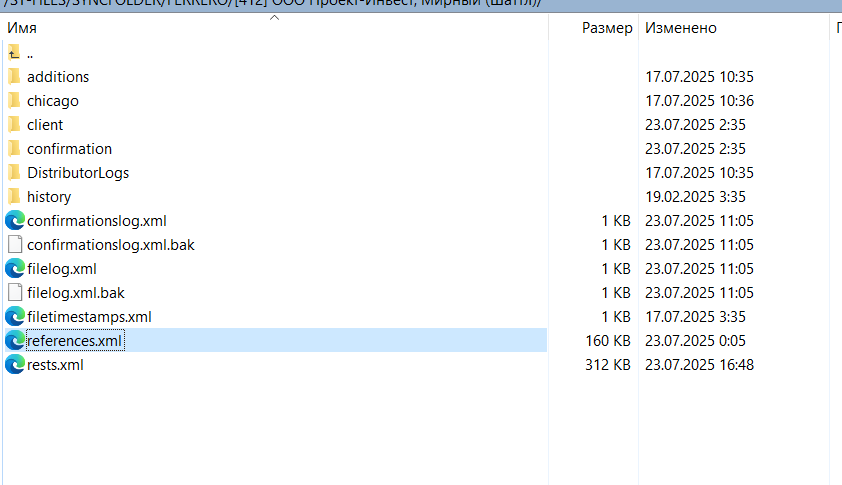Select the references.xml file name

point(75,341)
